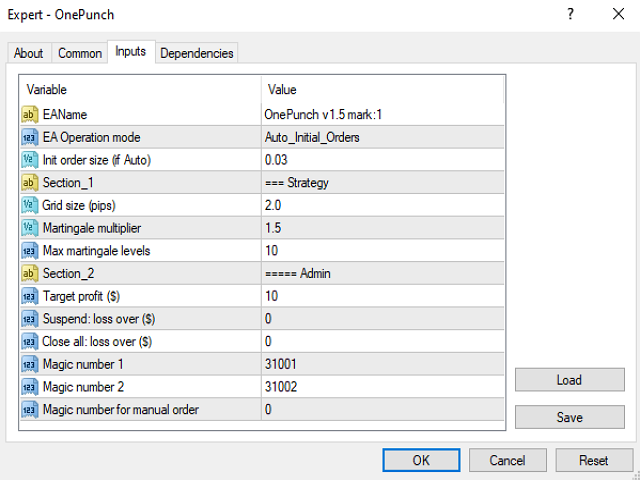Edit the Magic number 2 value 31002
Viewport: 640px width, 480px height.
(x=382, y=387)
